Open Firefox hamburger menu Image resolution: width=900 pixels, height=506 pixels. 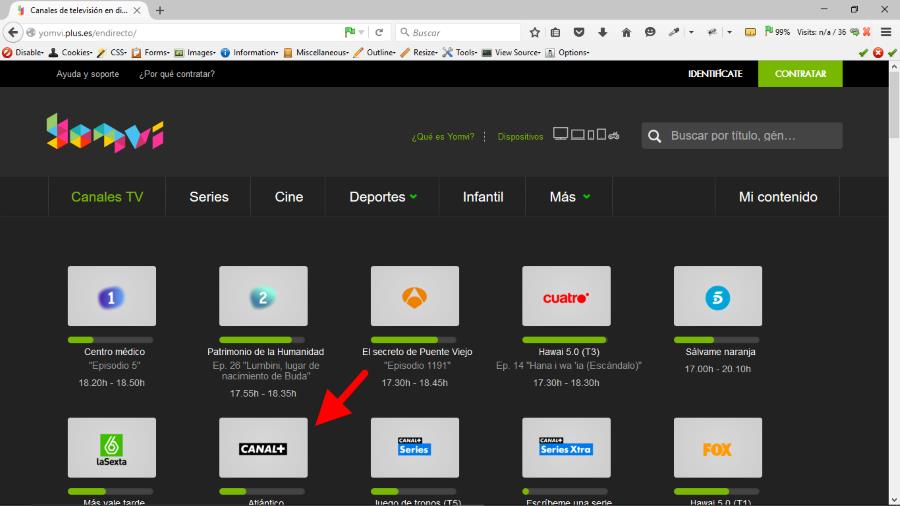(x=886, y=32)
